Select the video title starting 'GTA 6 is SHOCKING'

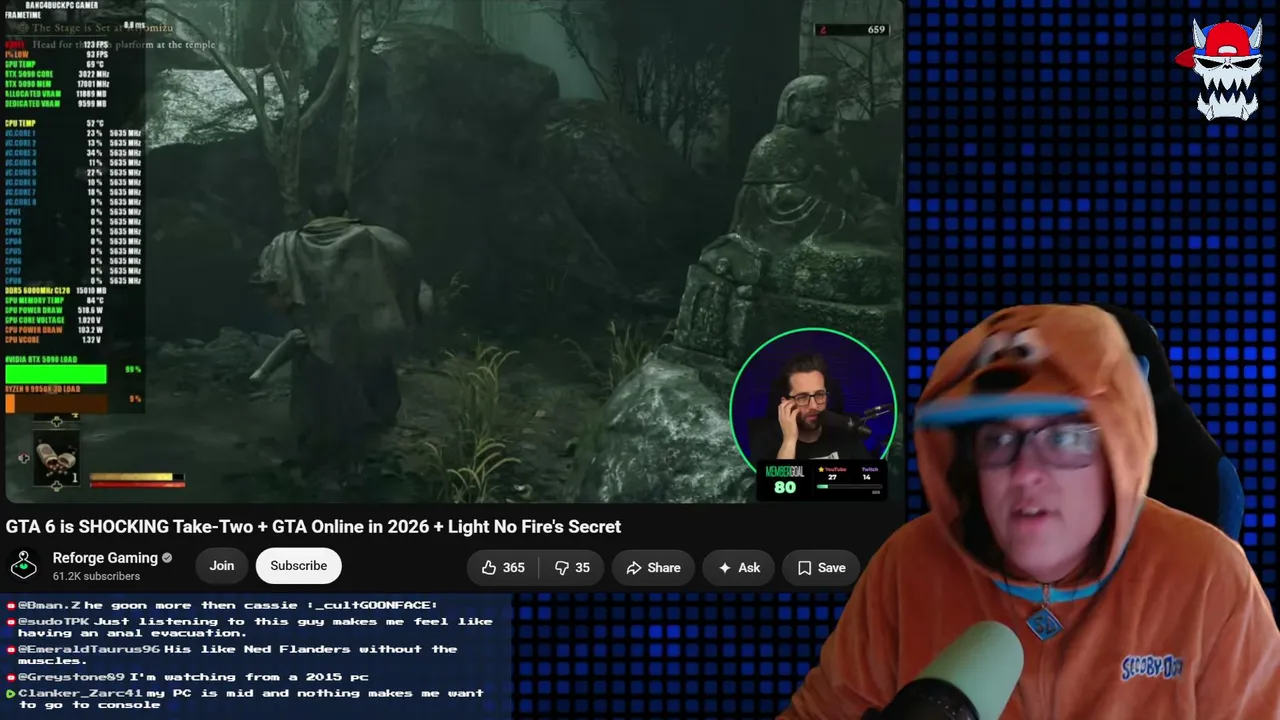point(313,527)
